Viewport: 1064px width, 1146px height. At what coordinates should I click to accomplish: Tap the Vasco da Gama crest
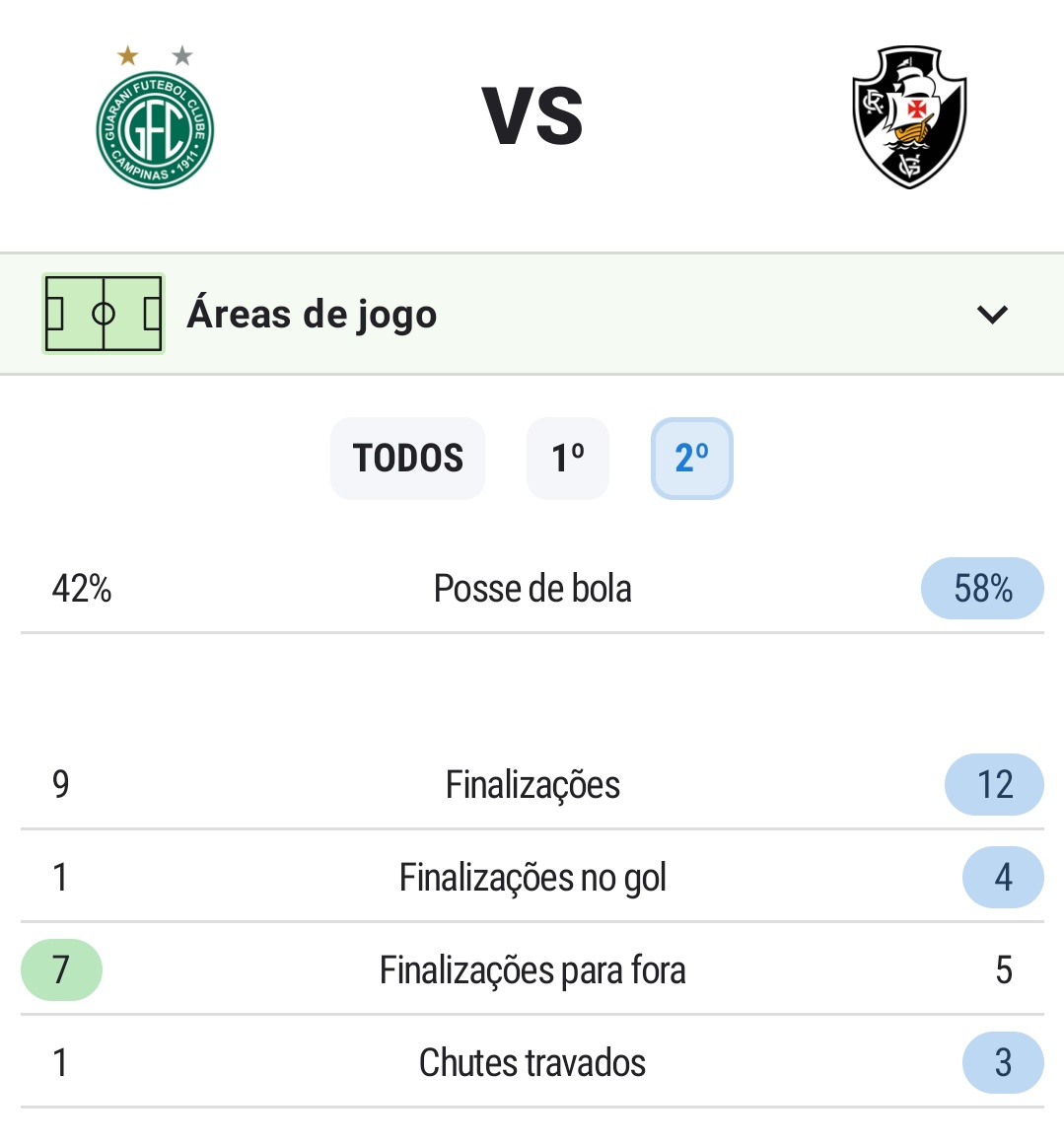tap(908, 116)
